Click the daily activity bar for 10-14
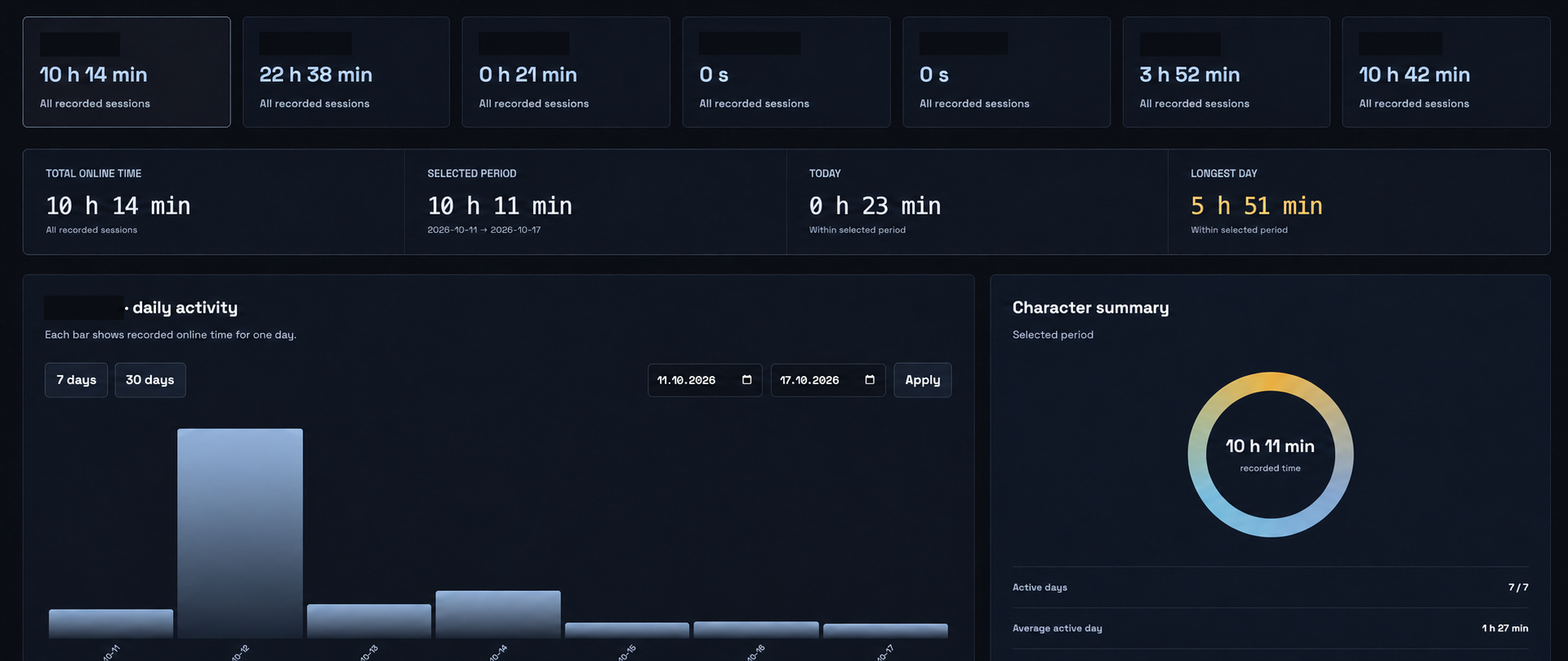This screenshot has height=661, width=1568. click(498, 615)
